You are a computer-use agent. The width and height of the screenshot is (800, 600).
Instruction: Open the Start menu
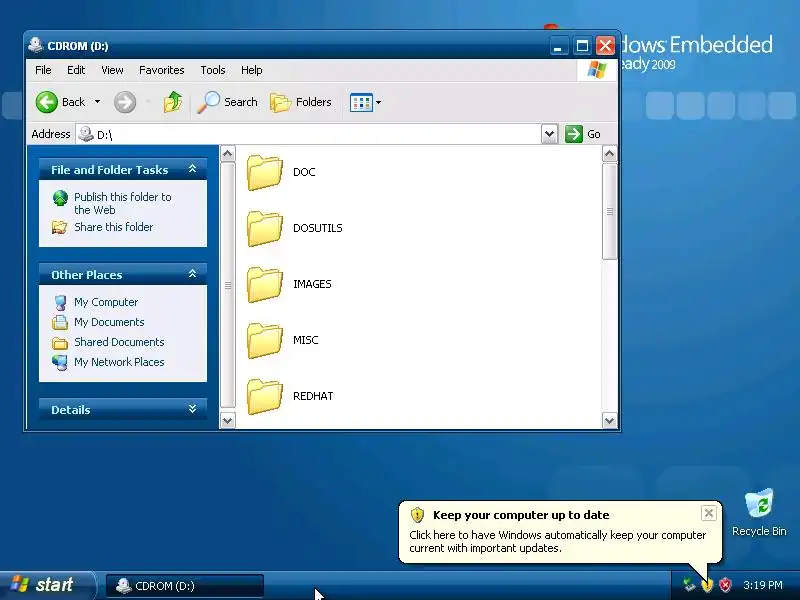[47, 585]
